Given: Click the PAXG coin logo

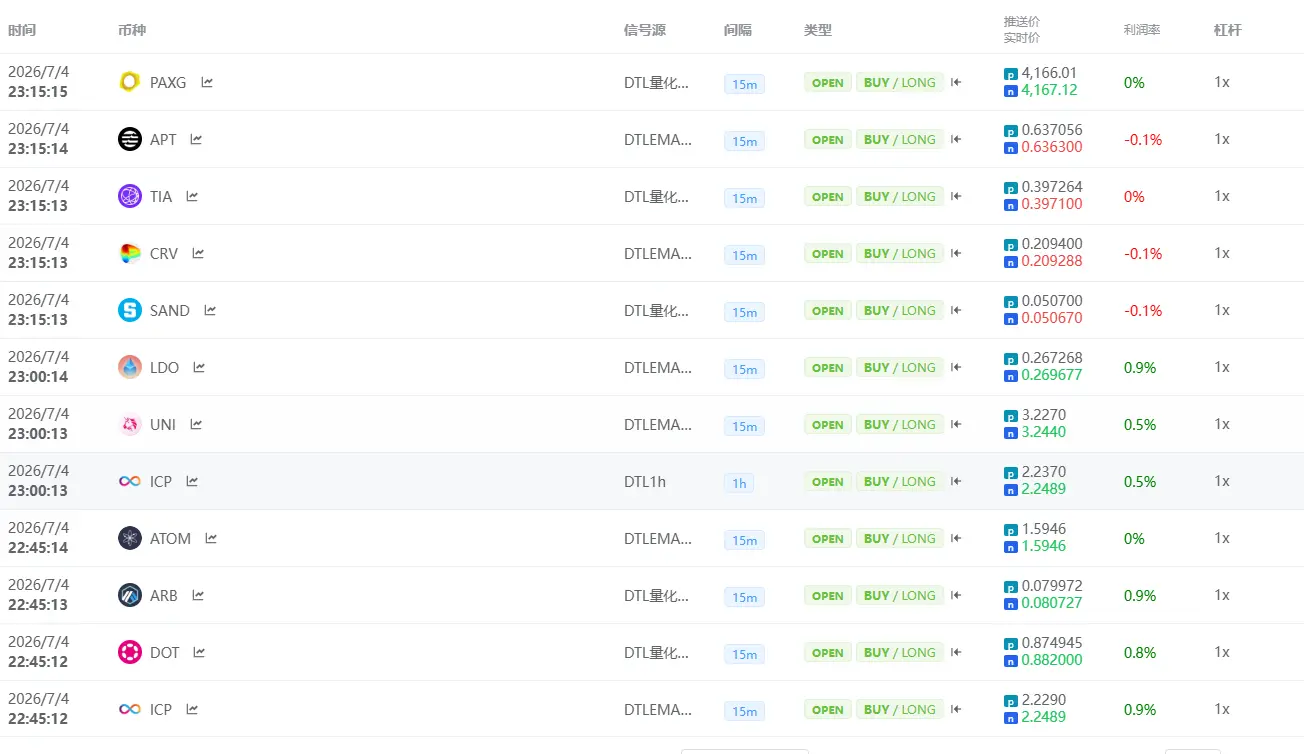Looking at the screenshot, I should point(130,82).
